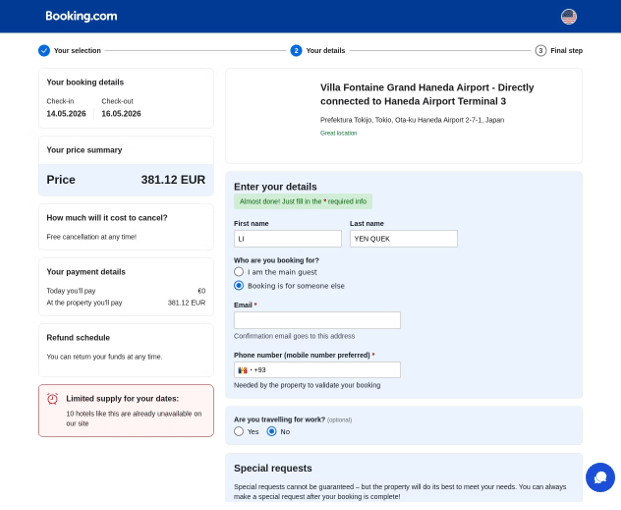This screenshot has width=621, height=510.
Task: Click the phone country flag icon
Action: pos(242,370)
